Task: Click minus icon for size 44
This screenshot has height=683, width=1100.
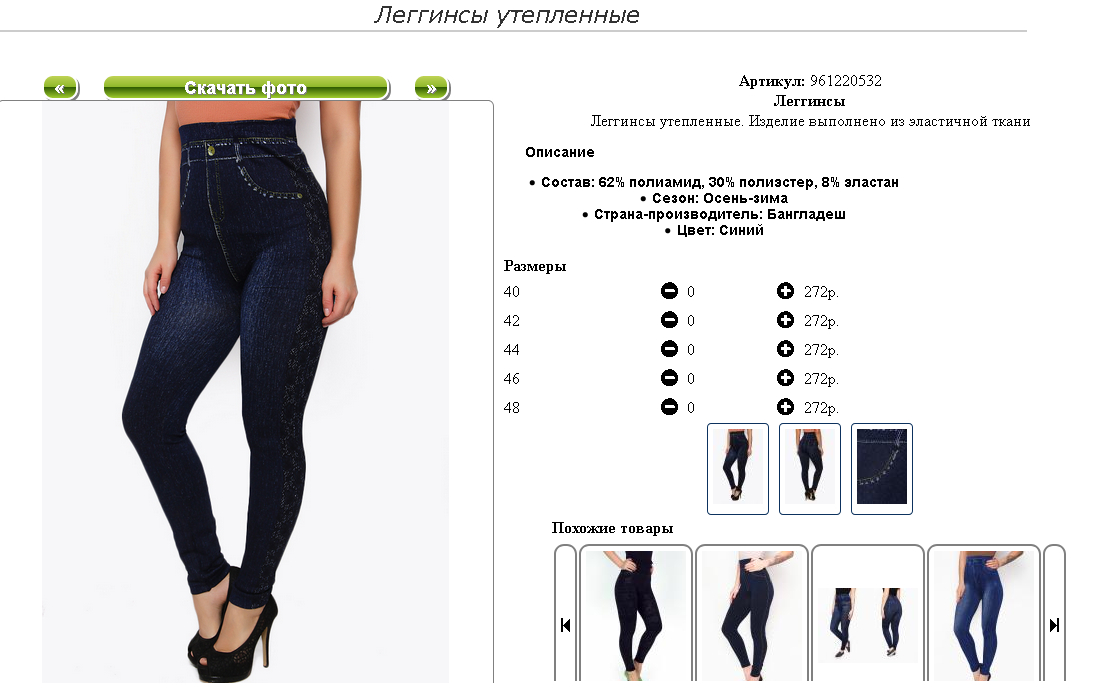Action: pyautogui.click(x=669, y=349)
